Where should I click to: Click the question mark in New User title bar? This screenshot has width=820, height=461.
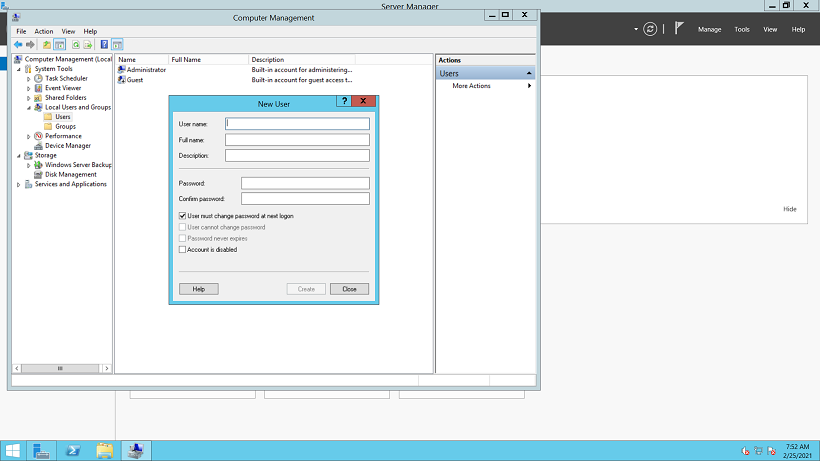pos(344,101)
